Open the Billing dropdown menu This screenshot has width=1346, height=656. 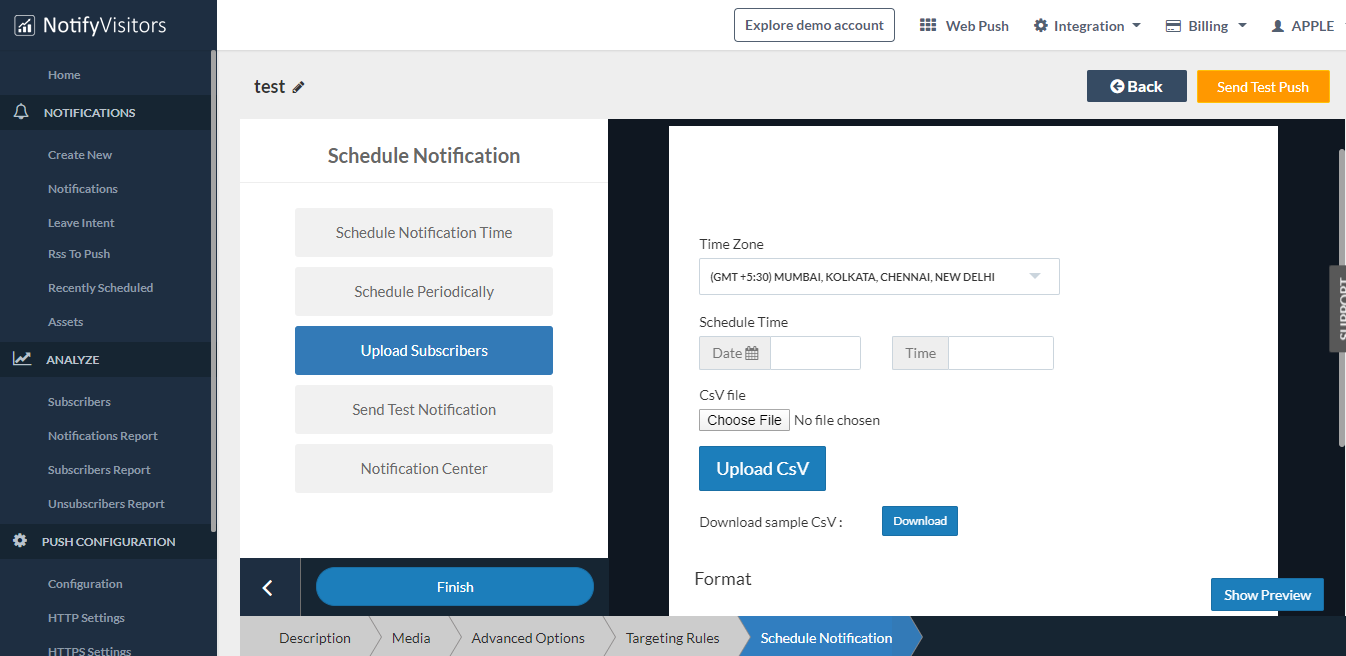1206,26
